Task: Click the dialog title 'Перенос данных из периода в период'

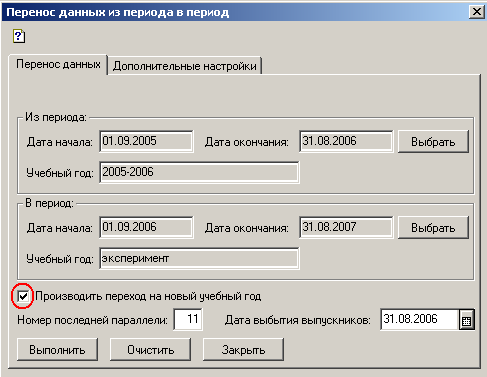Action: (118, 12)
